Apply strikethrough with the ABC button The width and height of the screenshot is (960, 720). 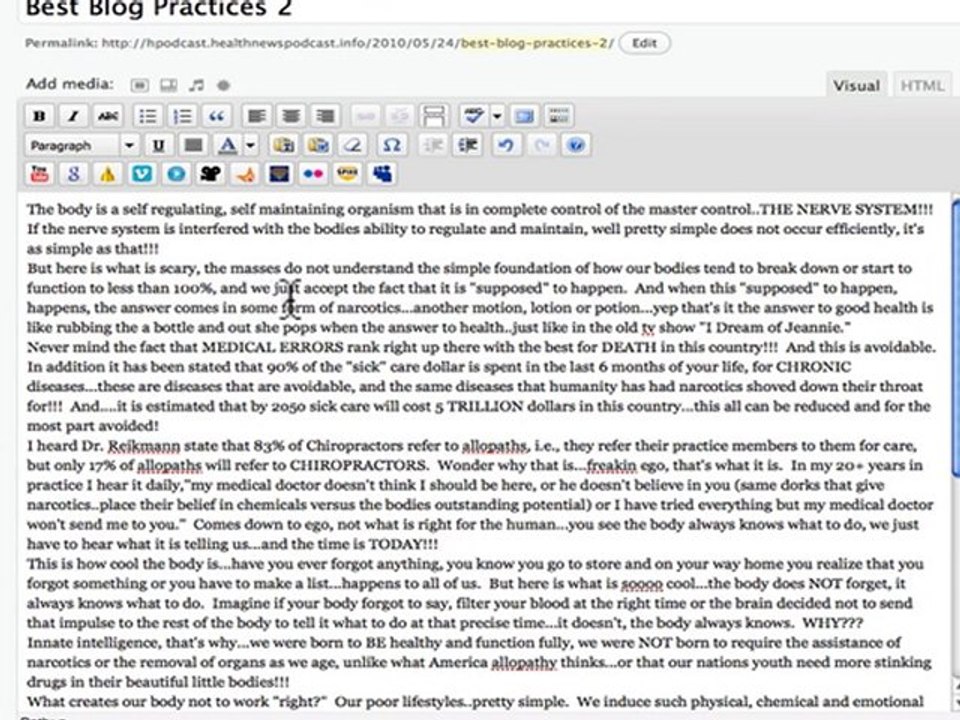click(108, 116)
